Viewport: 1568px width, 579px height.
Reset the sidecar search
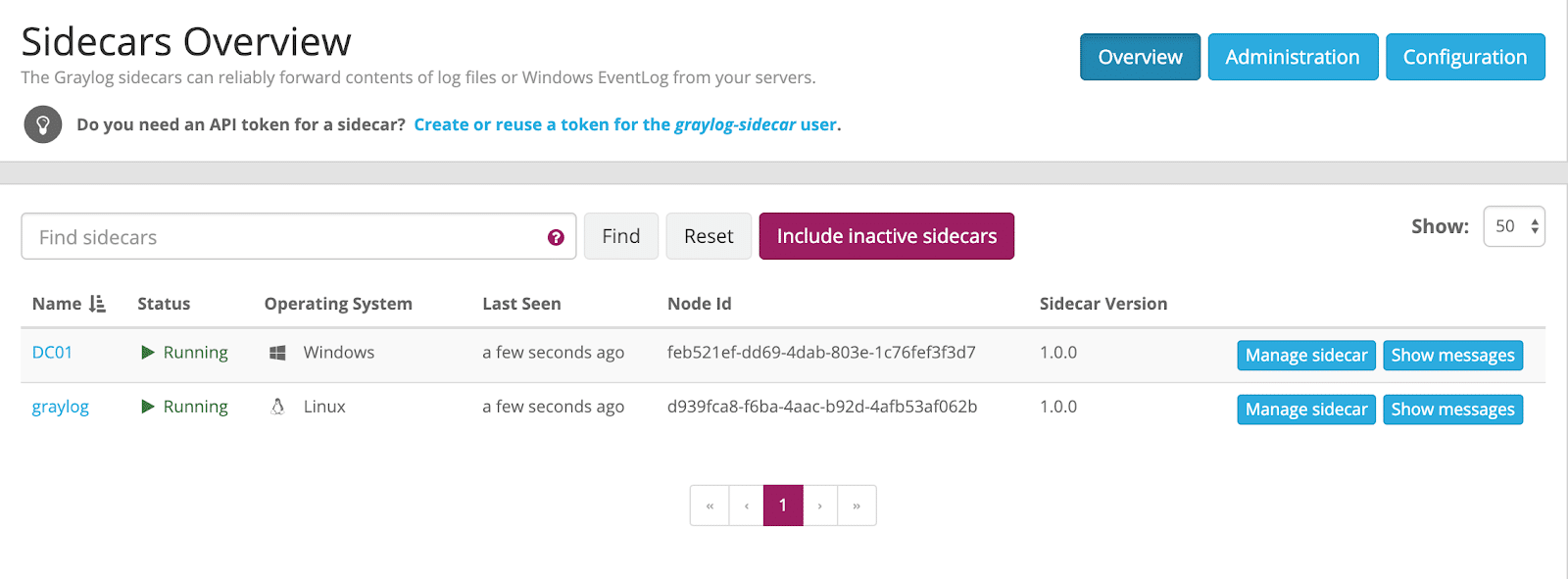[709, 236]
